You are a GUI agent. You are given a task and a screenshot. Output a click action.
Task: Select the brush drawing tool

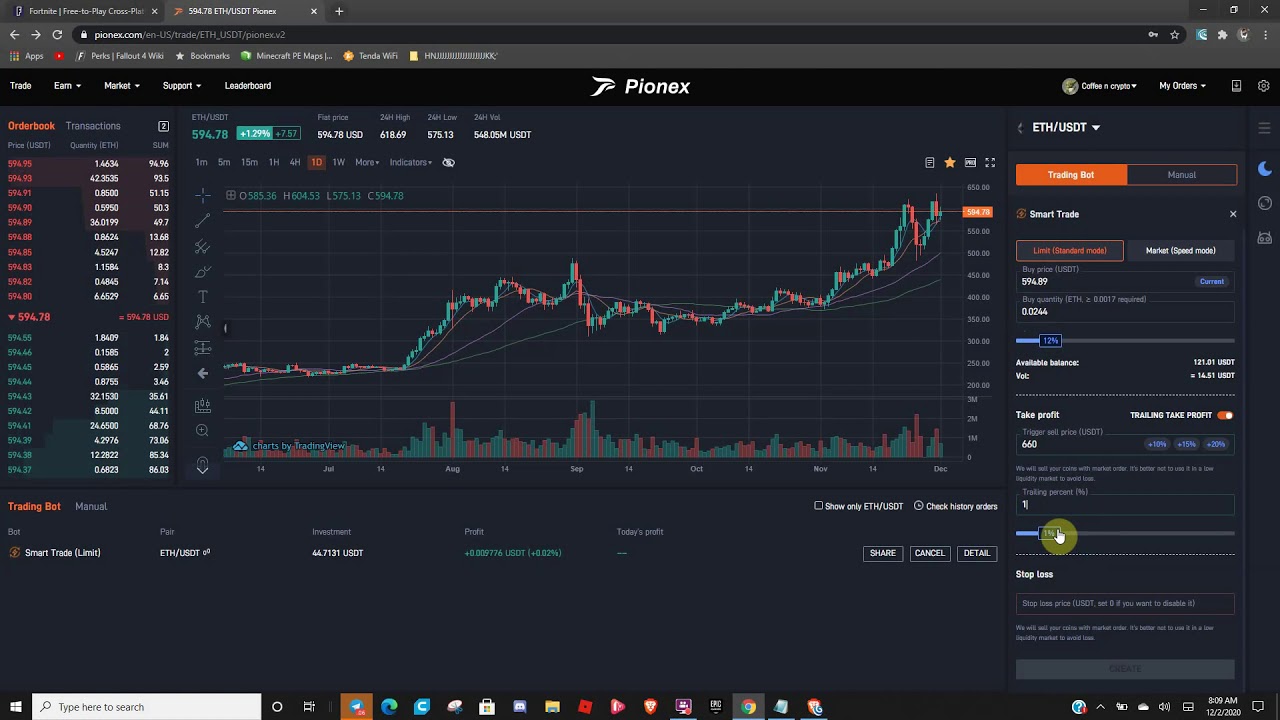pyautogui.click(x=203, y=271)
